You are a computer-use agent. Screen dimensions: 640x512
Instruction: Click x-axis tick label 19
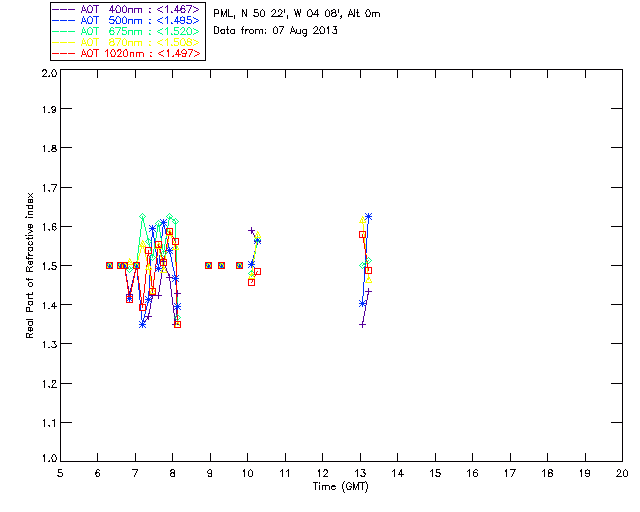click(x=585, y=473)
